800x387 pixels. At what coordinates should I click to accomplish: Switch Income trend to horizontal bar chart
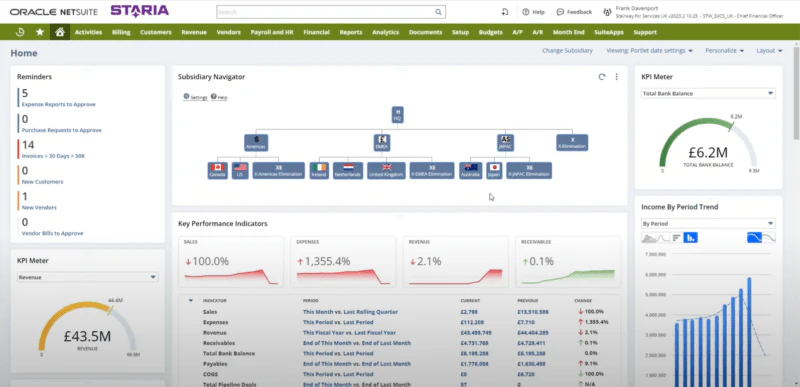[676, 238]
